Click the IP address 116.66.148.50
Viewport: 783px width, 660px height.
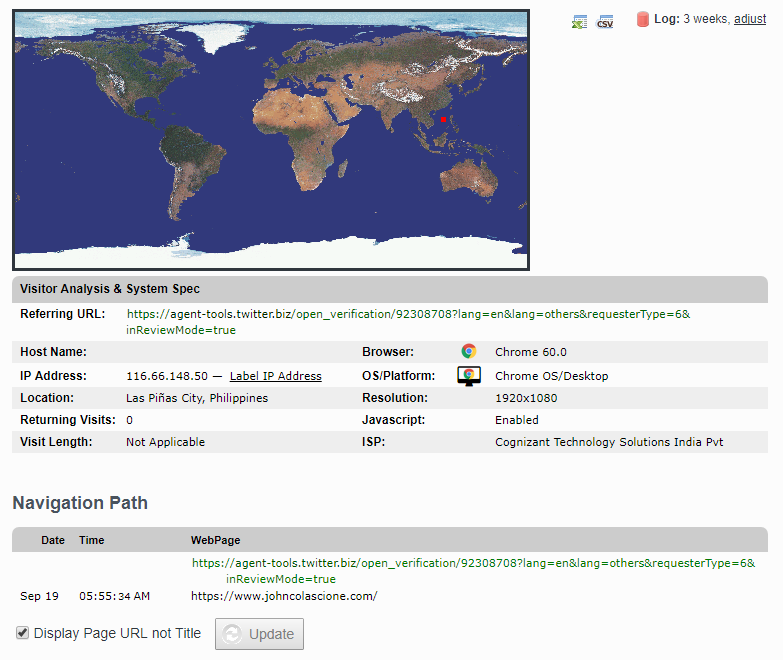pos(167,376)
